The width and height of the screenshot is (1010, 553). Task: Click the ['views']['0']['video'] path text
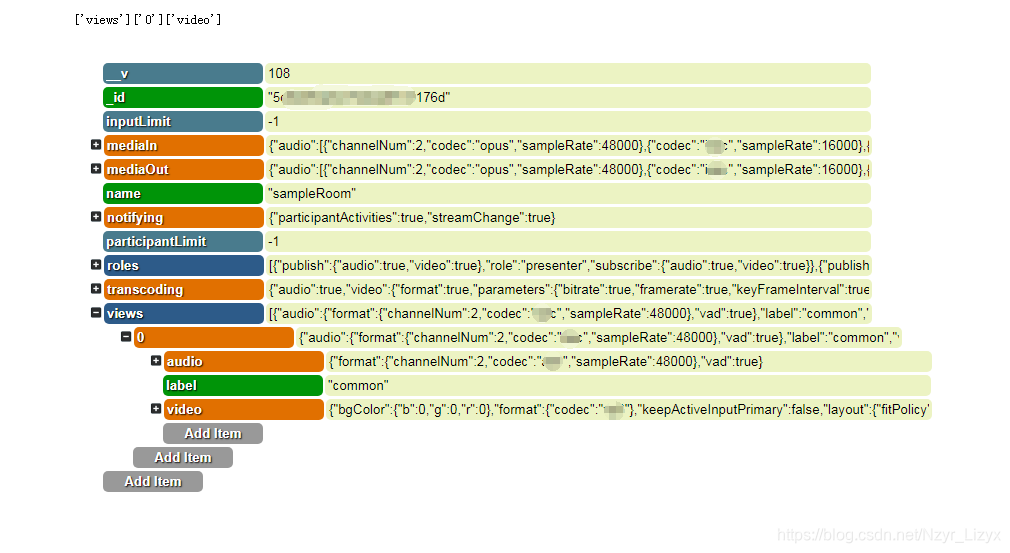[x=148, y=20]
